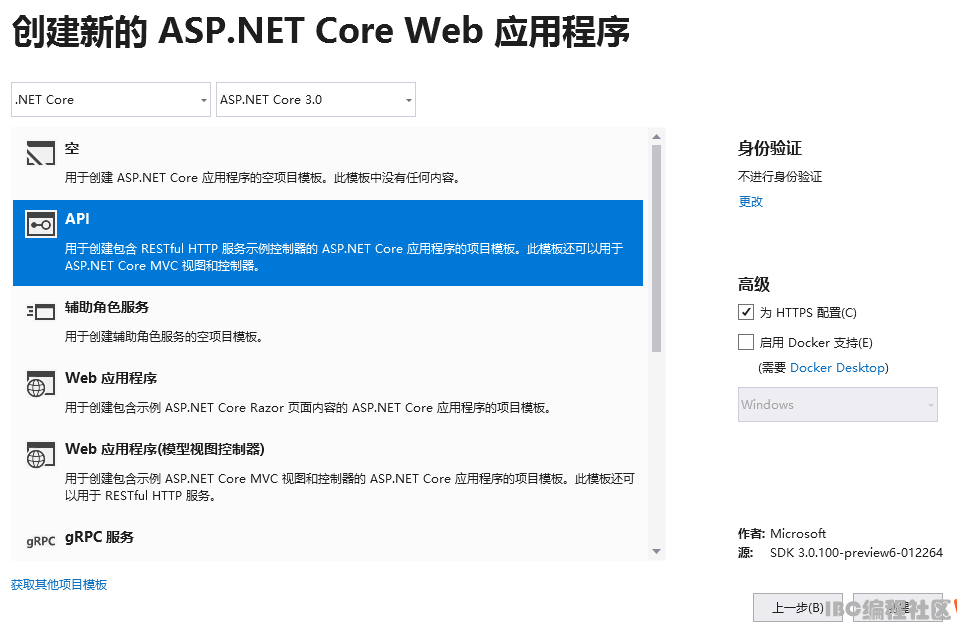Image resolution: width=957 pixels, height=634 pixels.
Task: Open the Docker Desktop link
Action: [837, 367]
